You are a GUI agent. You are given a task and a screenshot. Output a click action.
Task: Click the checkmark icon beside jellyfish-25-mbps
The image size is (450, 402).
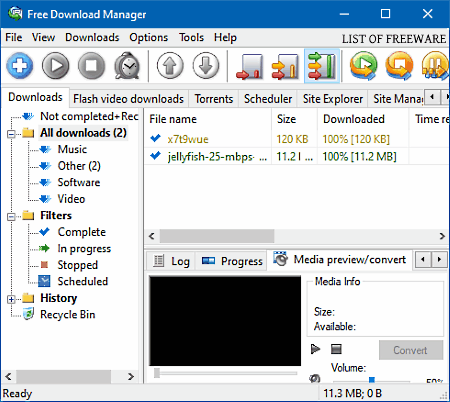pyautogui.click(x=155, y=155)
